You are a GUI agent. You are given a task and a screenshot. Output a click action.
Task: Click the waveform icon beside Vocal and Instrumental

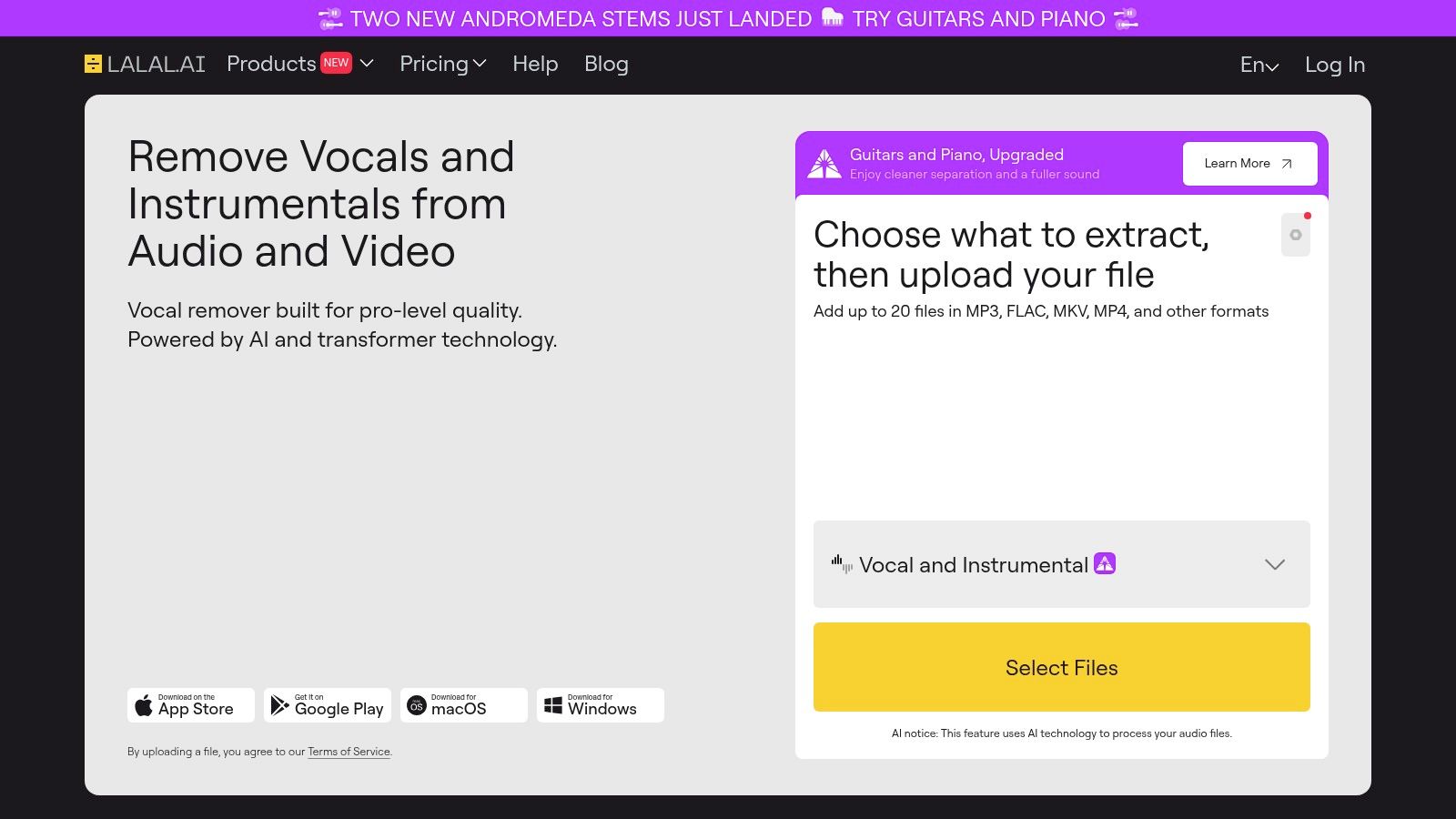[x=842, y=564]
